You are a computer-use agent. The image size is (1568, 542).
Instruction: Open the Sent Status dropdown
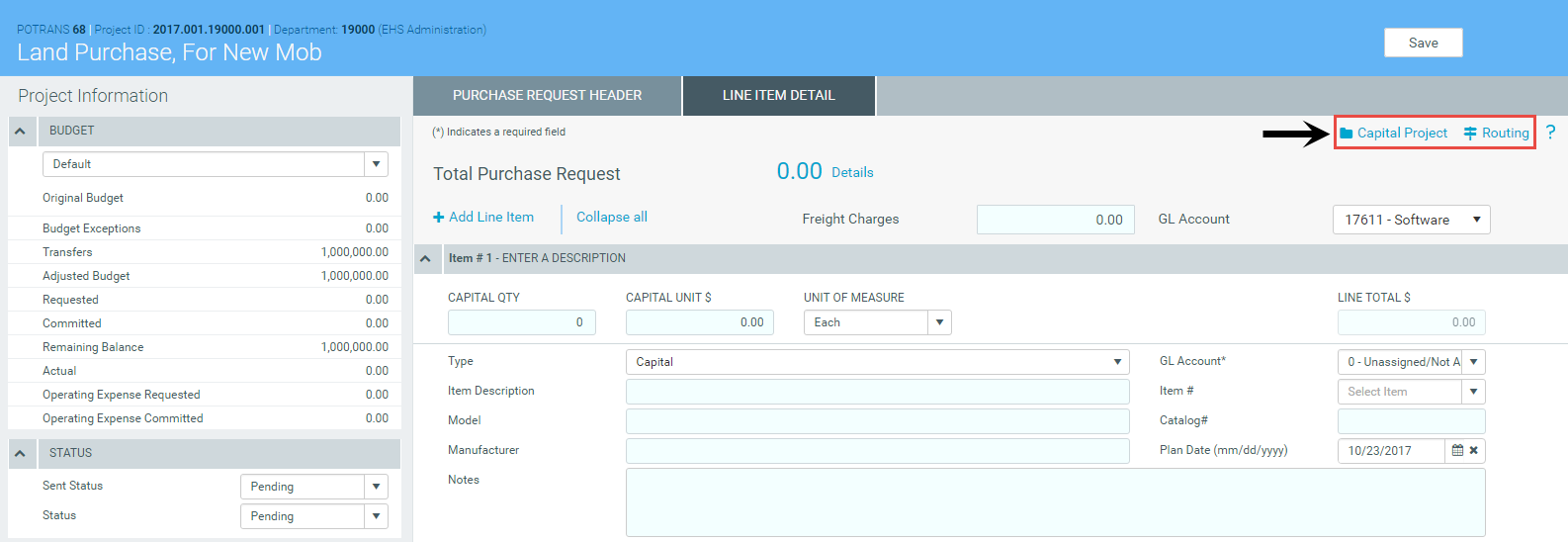pos(376,487)
